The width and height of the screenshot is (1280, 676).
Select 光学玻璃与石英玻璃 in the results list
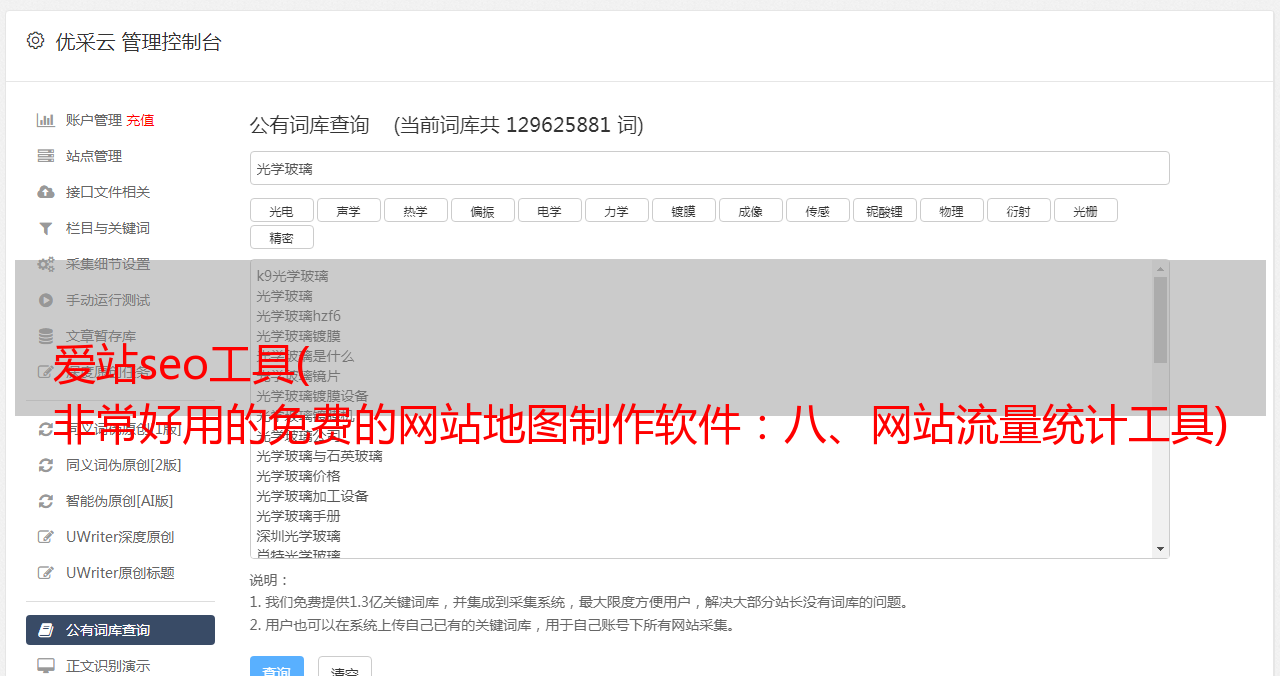pyautogui.click(x=319, y=456)
